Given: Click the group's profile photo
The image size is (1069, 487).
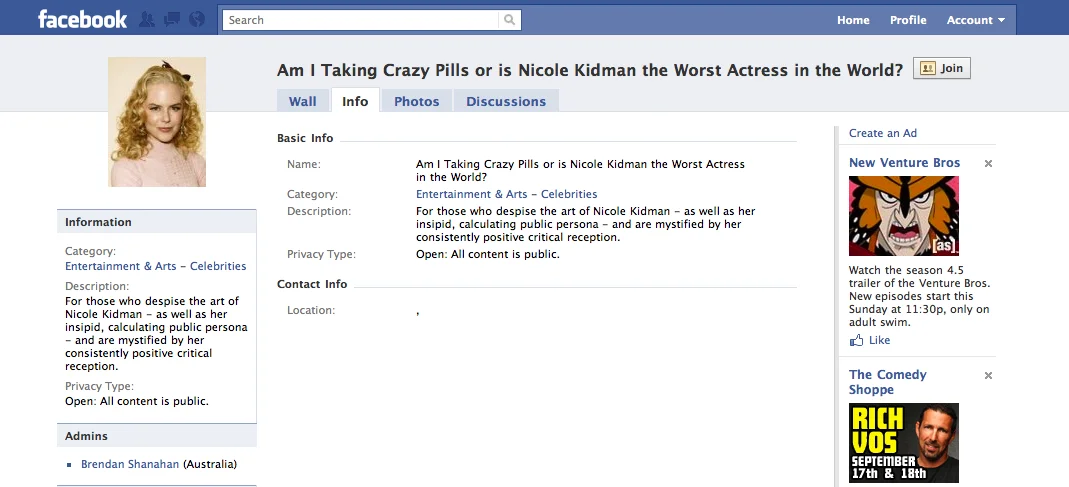Looking at the screenshot, I should (x=157, y=121).
